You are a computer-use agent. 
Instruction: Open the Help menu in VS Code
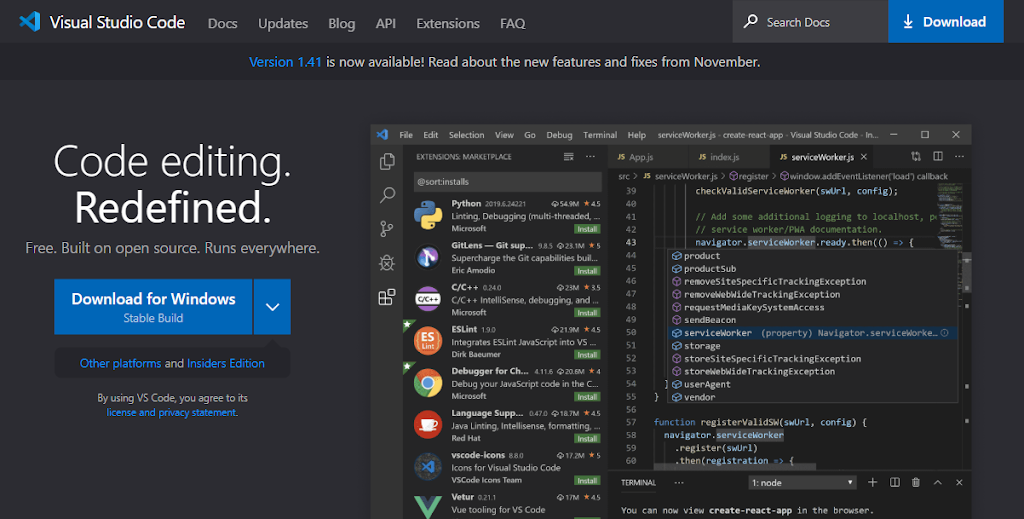pos(637,135)
